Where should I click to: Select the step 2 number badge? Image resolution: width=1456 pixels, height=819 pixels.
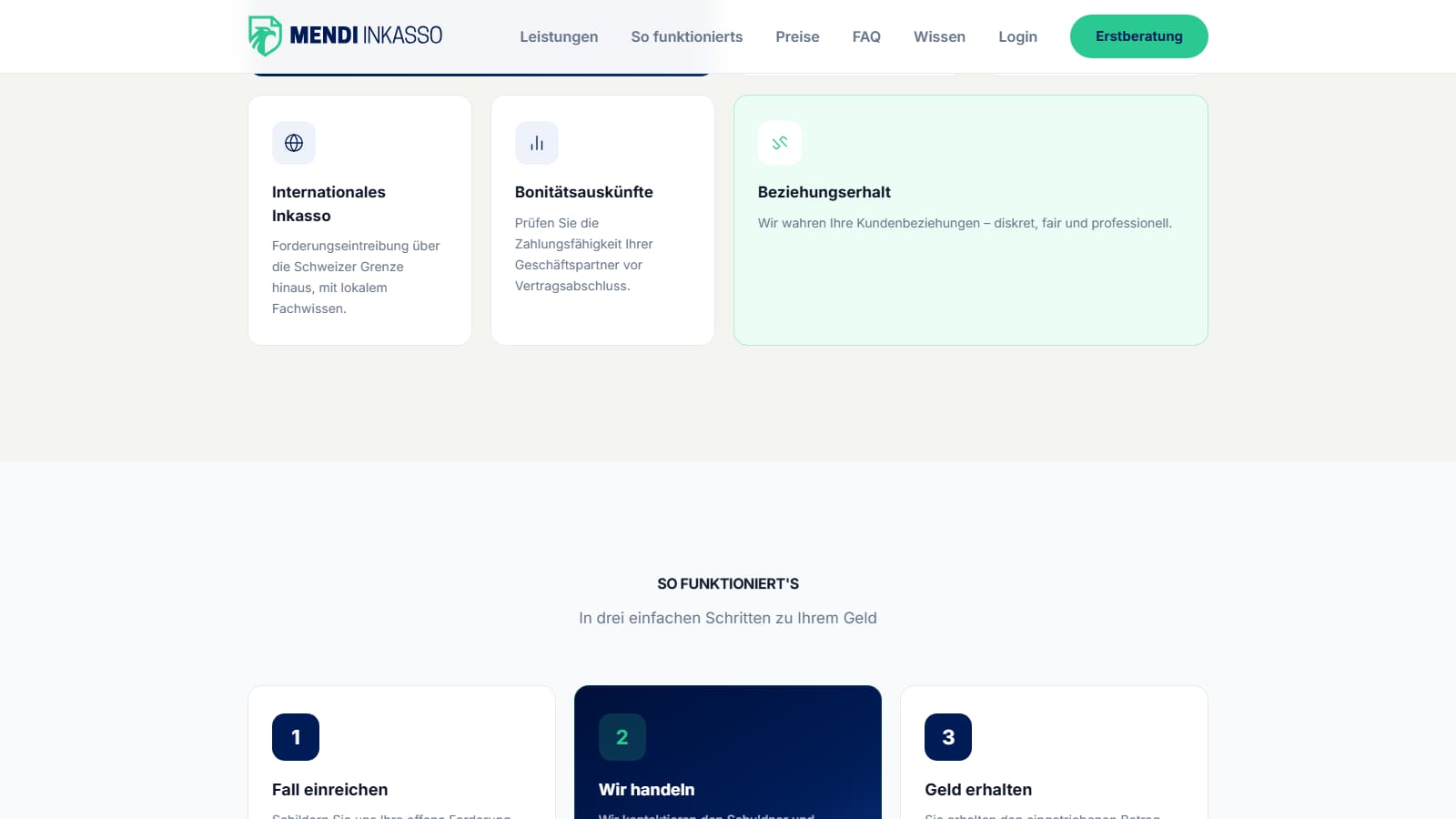(x=622, y=737)
